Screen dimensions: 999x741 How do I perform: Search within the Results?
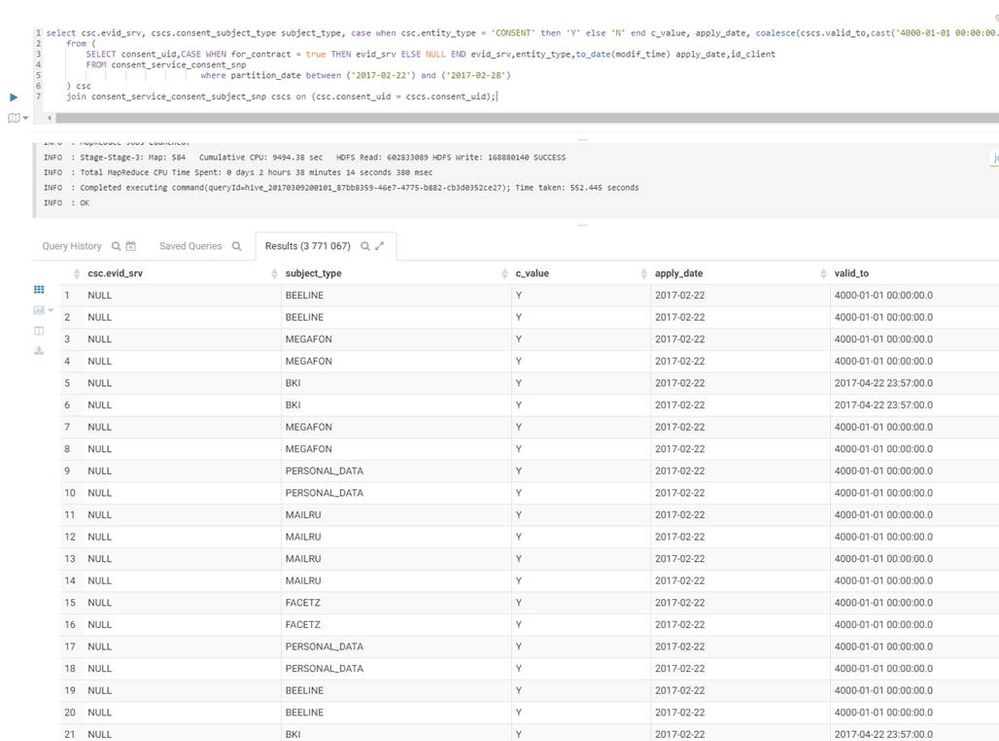pyautogui.click(x=365, y=246)
